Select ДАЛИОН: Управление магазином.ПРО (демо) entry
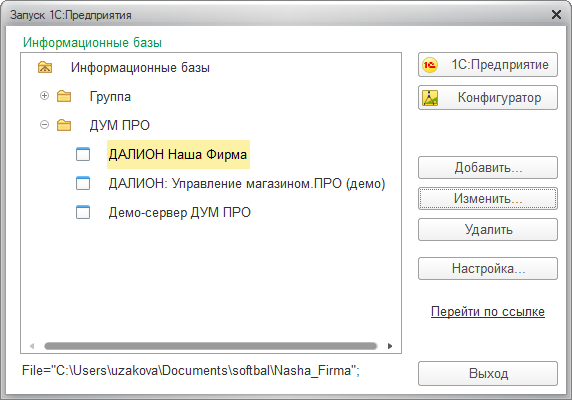The width and height of the screenshot is (572, 400). pyautogui.click(x=247, y=183)
